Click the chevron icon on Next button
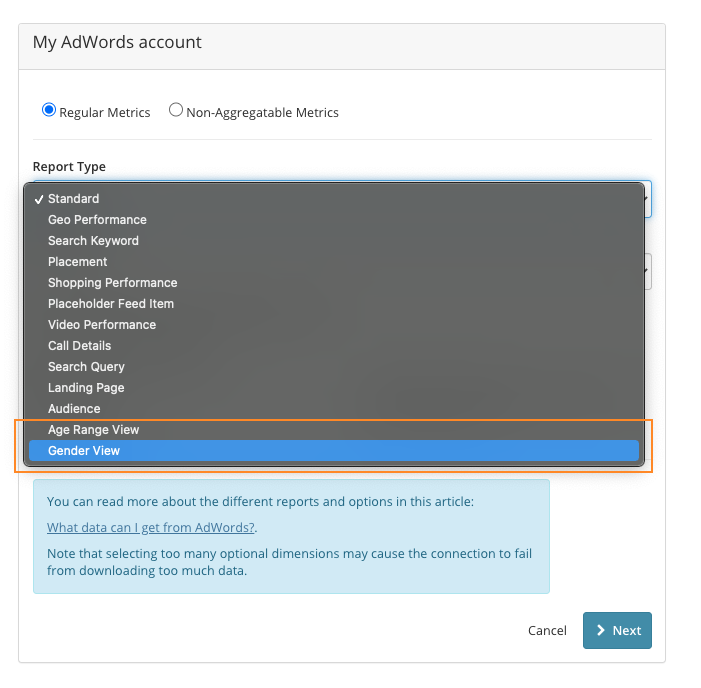Viewport: 701px width, 688px height. (601, 630)
